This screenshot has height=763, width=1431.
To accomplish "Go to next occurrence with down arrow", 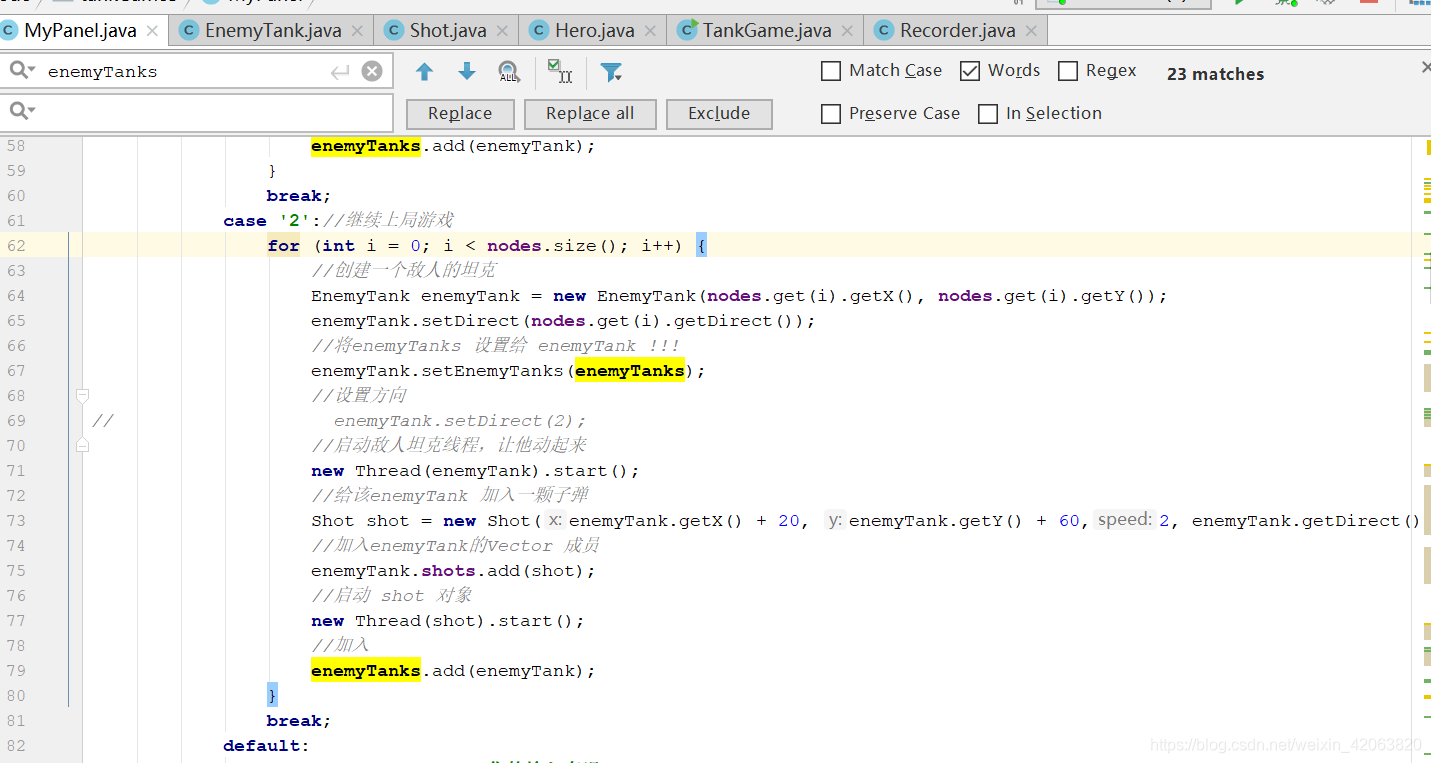I will tap(467, 72).
